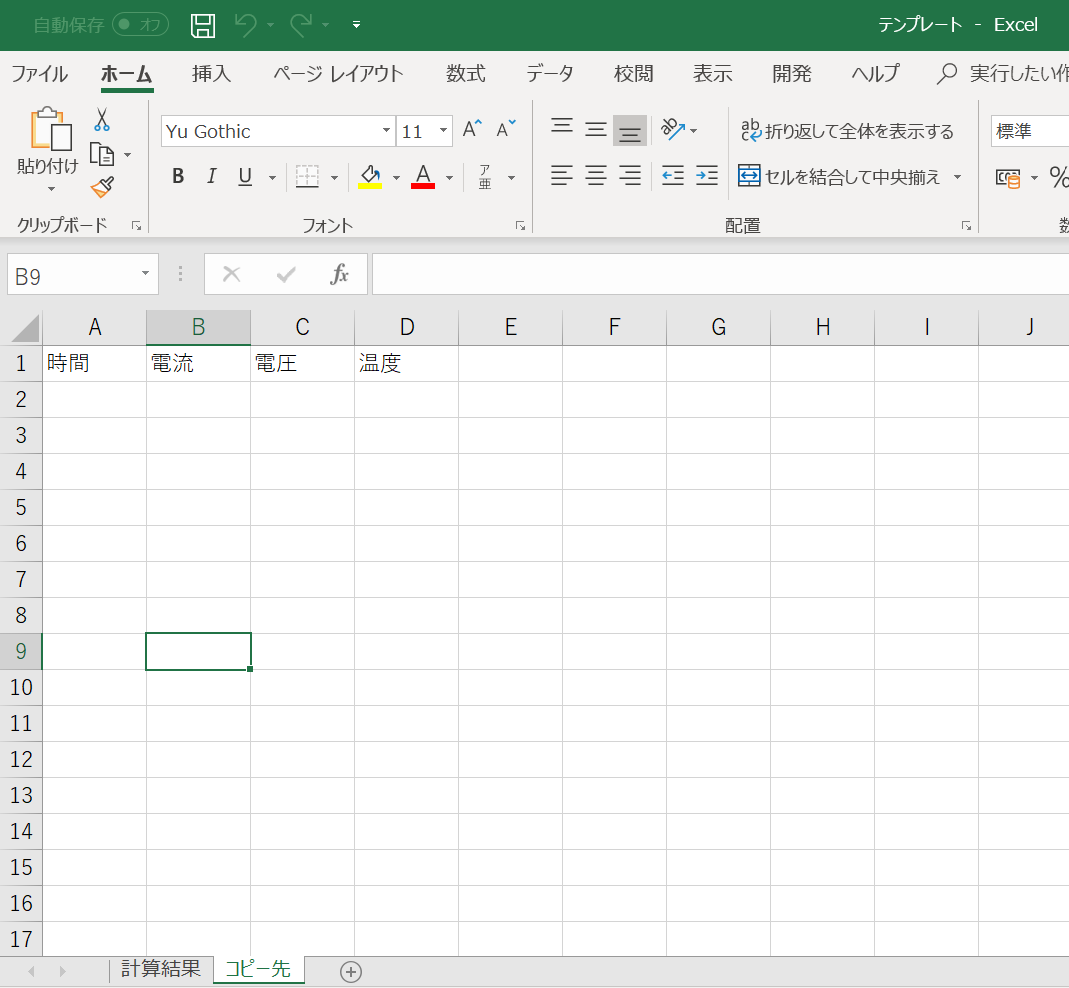Click the phonetic guide (ふりがな) icon
This screenshot has width=1069, height=988.
tap(485, 177)
